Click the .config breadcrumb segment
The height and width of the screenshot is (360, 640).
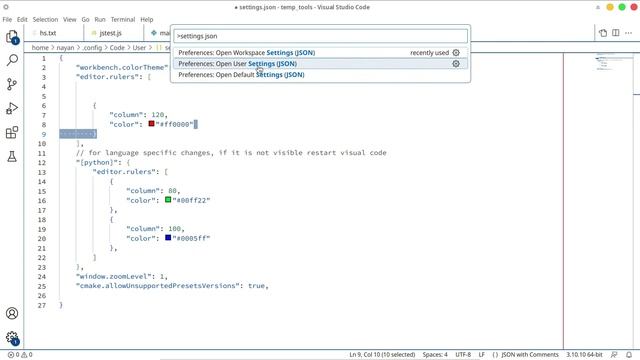click(92, 48)
